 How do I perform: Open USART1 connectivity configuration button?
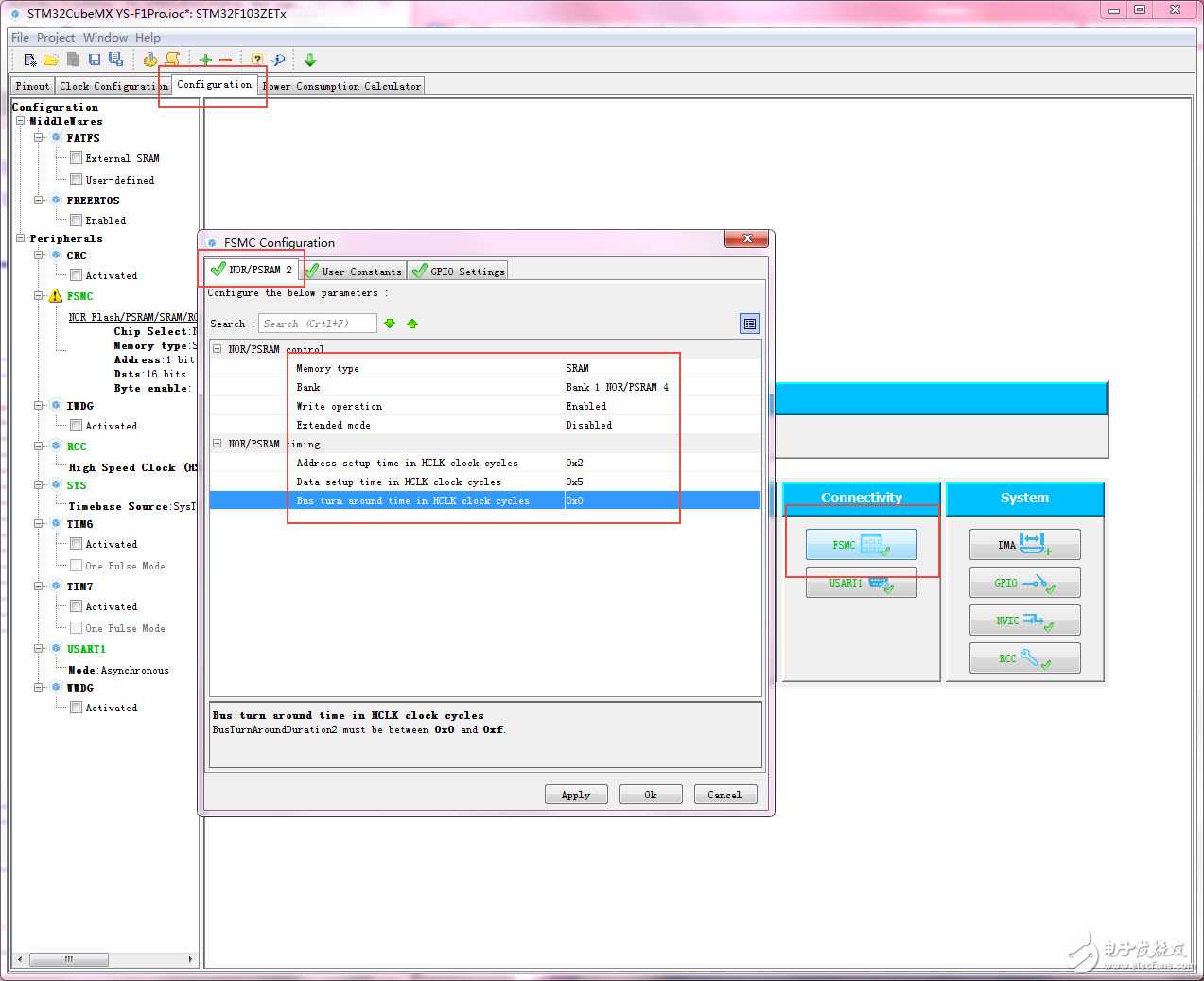point(861,583)
